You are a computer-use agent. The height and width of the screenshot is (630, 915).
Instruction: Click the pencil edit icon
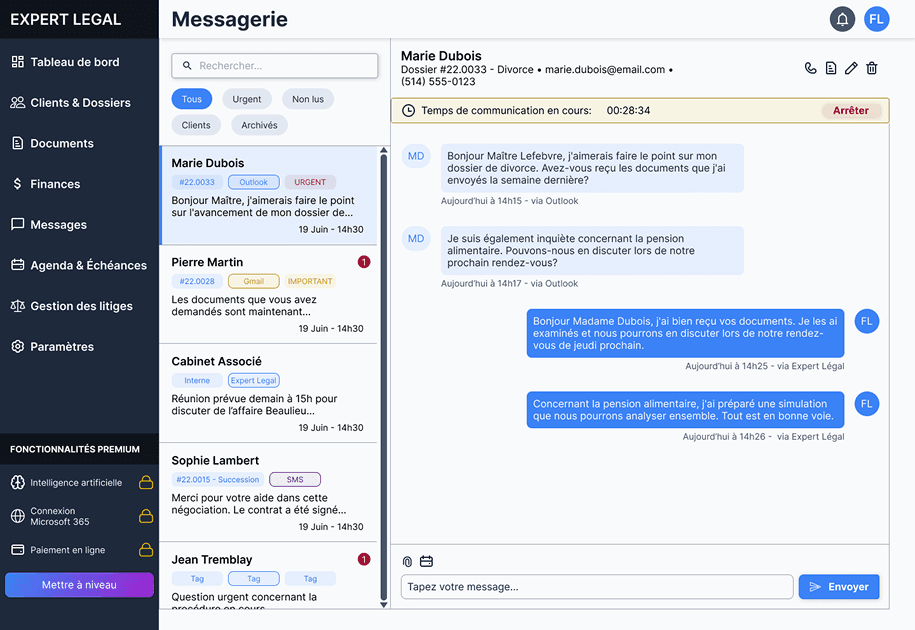(x=851, y=68)
